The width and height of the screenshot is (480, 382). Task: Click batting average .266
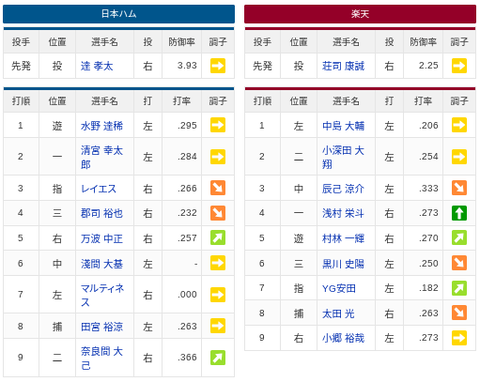187,188
